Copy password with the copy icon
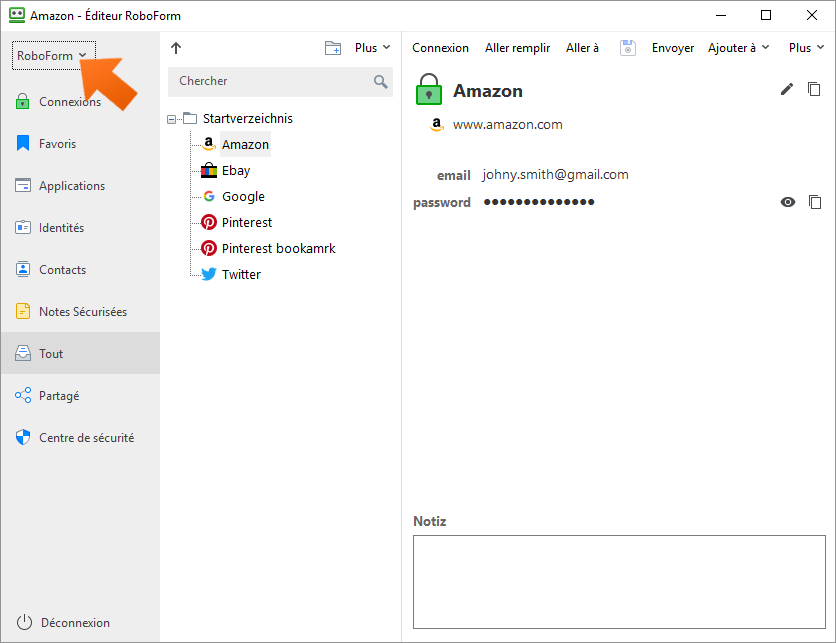This screenshot has width=836, height=643. pos(815,202)
